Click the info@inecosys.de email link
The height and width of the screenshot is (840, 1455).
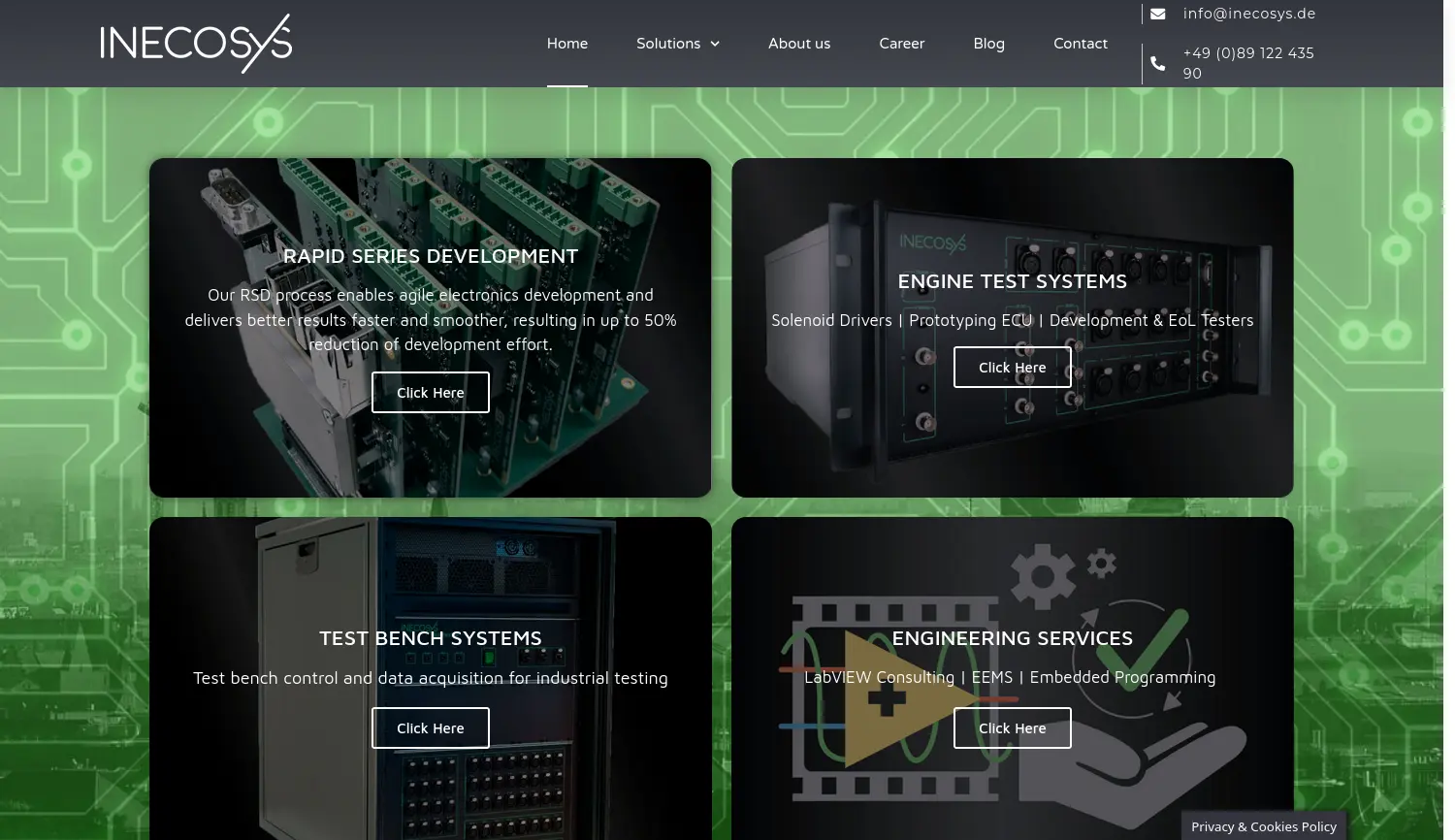click(1248, 14)
